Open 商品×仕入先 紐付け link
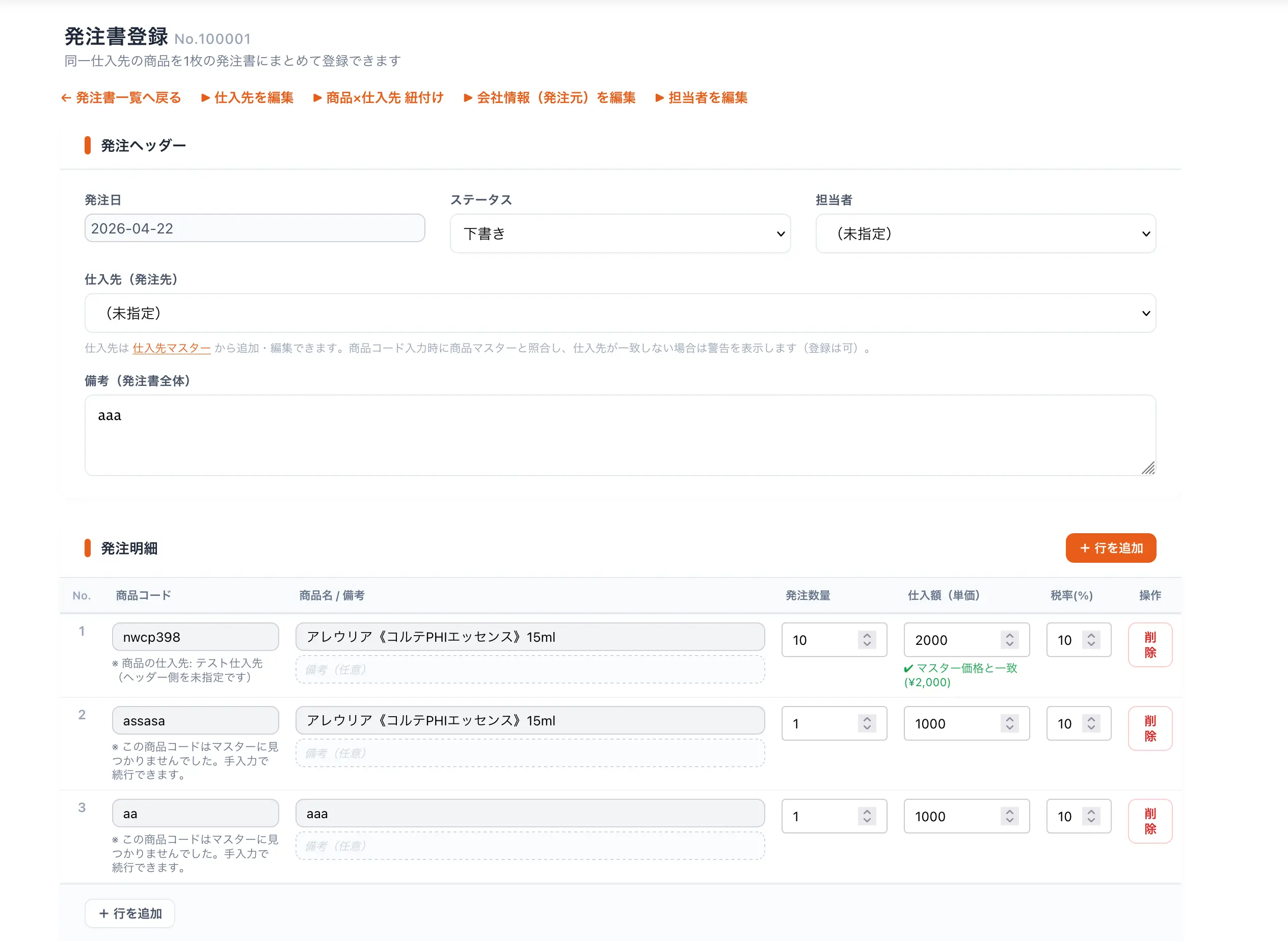The width and height of the screenshot is (1288, 941). click(x=379, y=97)
